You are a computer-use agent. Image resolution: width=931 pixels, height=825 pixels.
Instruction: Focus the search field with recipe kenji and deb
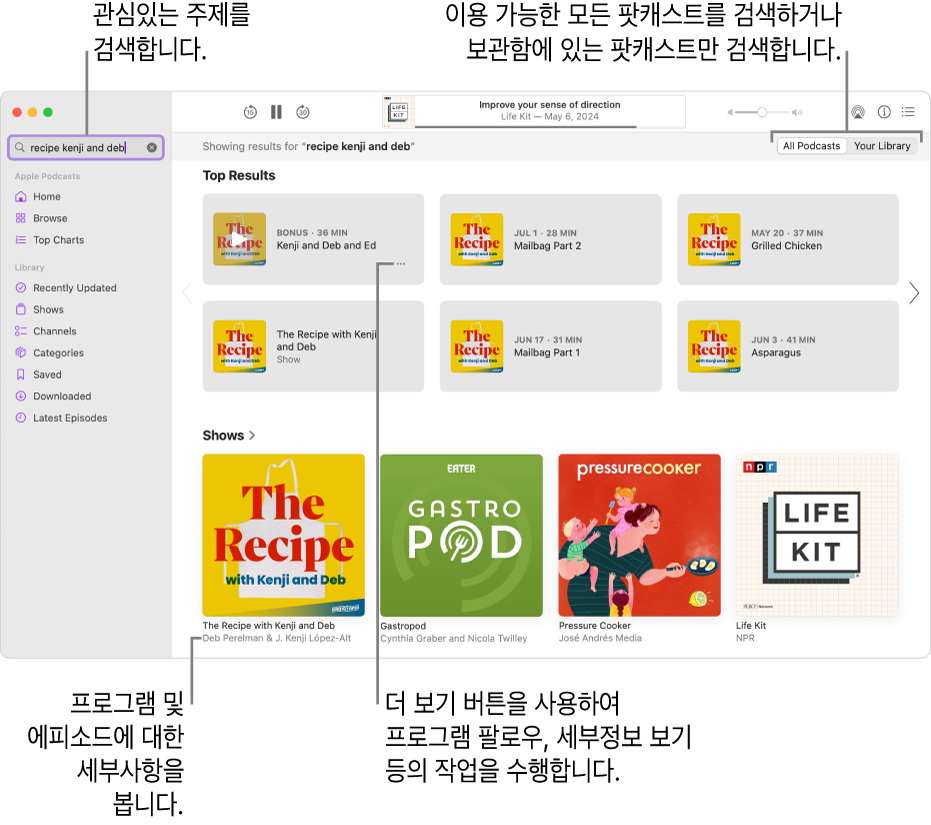pos(86,147)
